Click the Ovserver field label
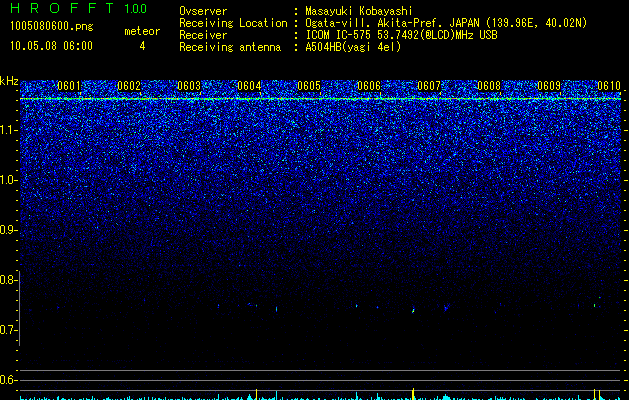This screenshot has height=400, width=629. (203, 11)
